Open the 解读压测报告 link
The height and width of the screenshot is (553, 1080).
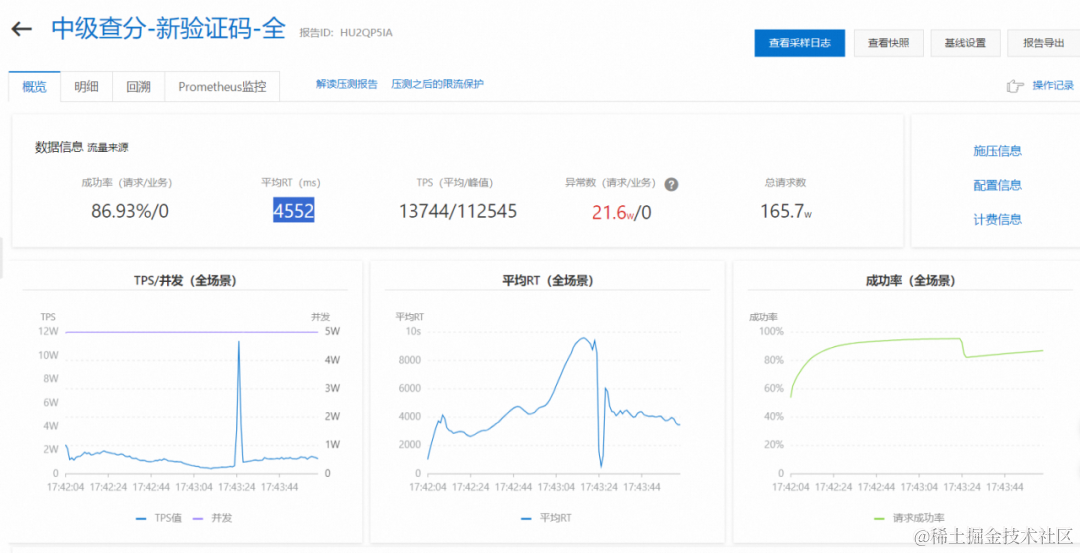(x=346, y=84)
